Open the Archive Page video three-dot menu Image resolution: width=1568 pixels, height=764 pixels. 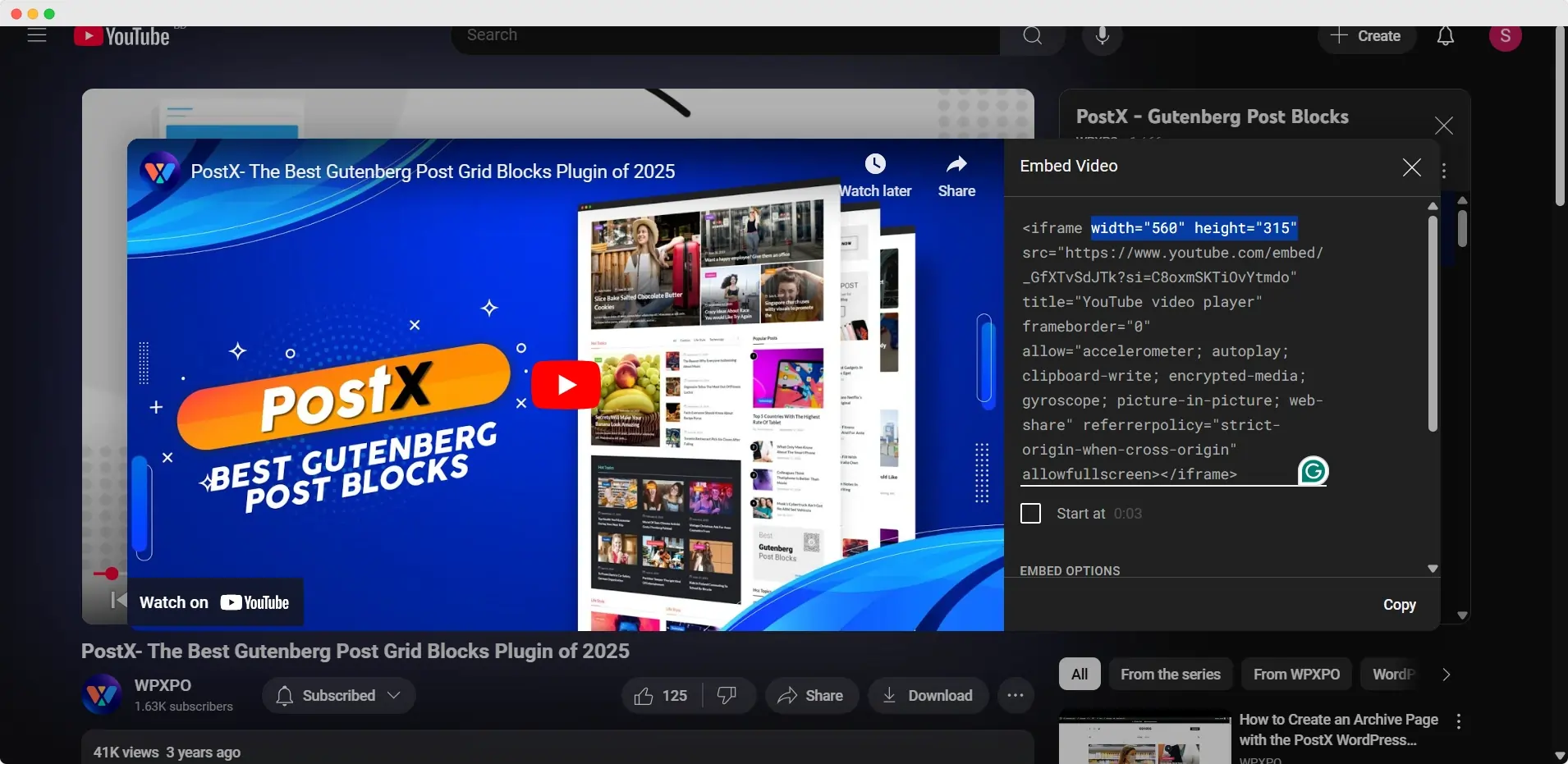[1459, 721]
